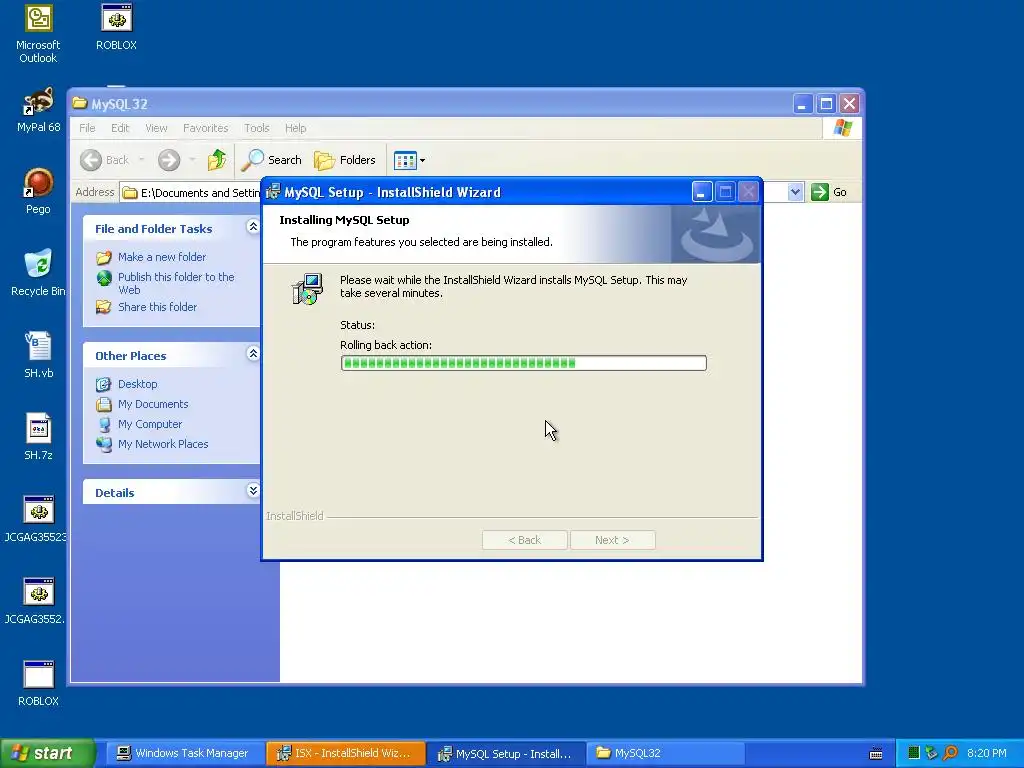Click the MySQL32 folder title bar icon
The image size is (1024, 768).
(80, 103)
